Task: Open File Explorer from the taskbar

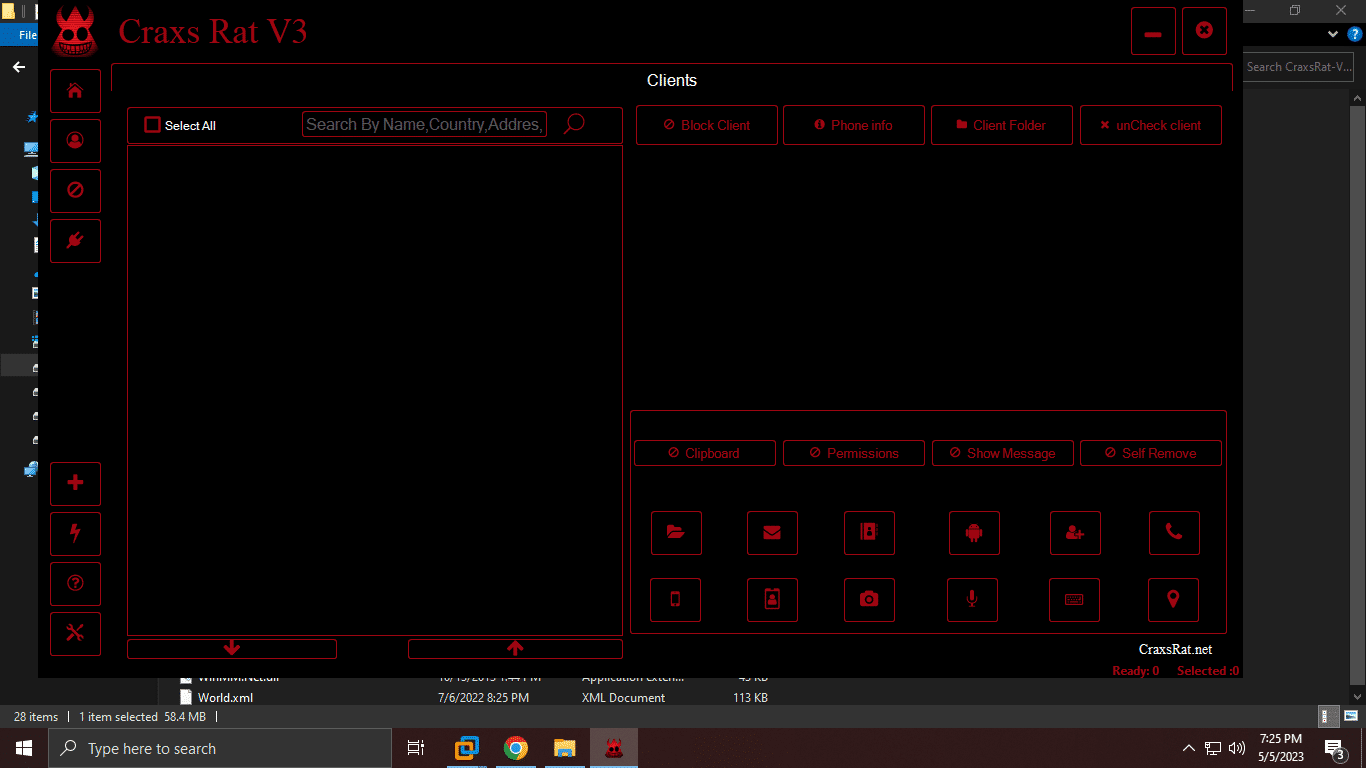Action: 565,748
